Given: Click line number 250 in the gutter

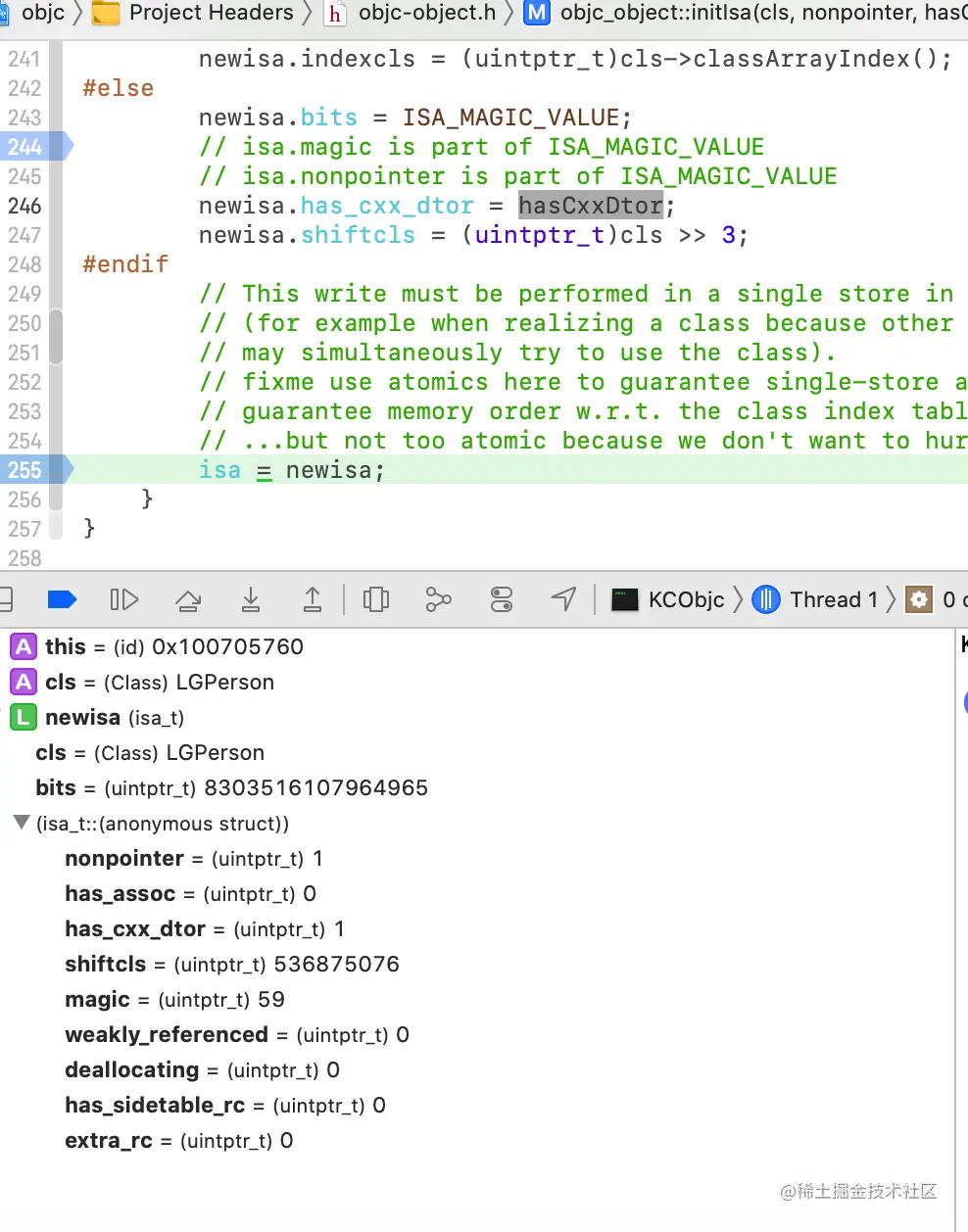Looking at the screenshot, I should (24, 323).
